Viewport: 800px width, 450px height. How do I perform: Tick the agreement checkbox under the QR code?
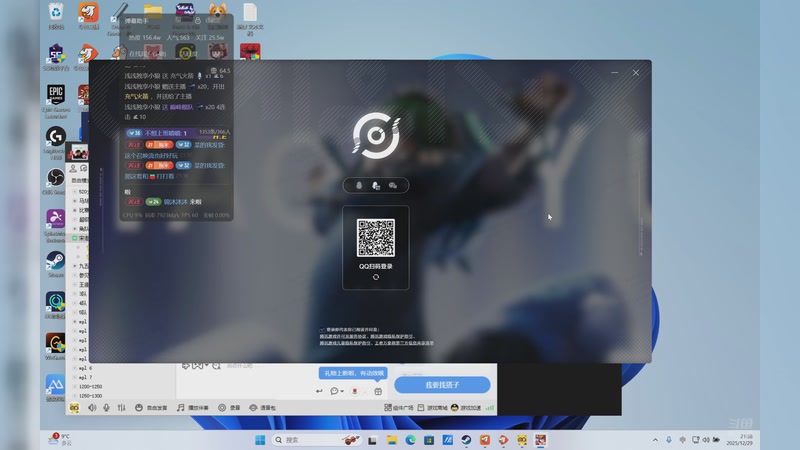(322, 330)
